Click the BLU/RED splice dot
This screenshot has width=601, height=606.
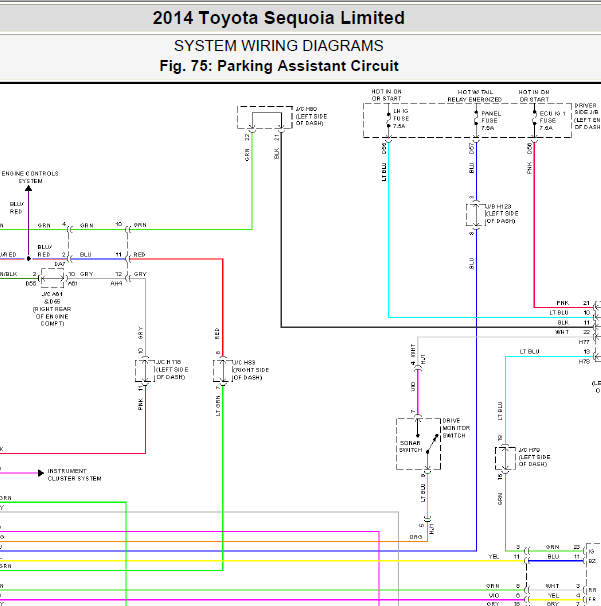click(x=29, y=258)
